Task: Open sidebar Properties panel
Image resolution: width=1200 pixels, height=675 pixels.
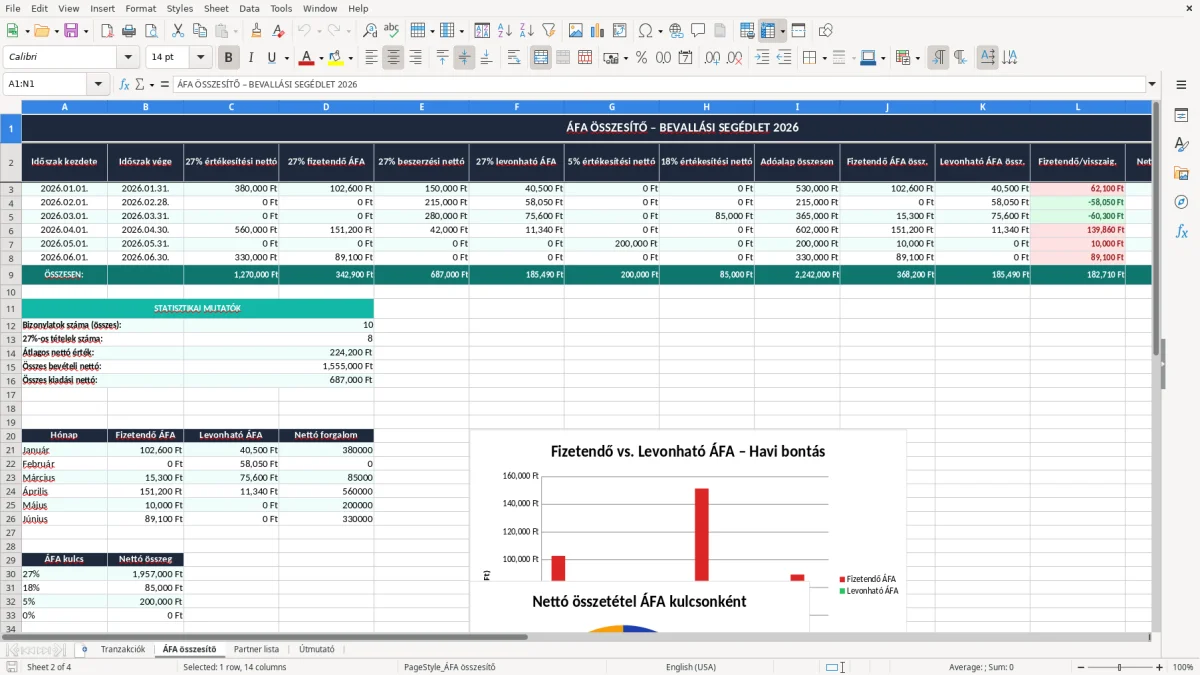Action: (x=1181, y=116)
